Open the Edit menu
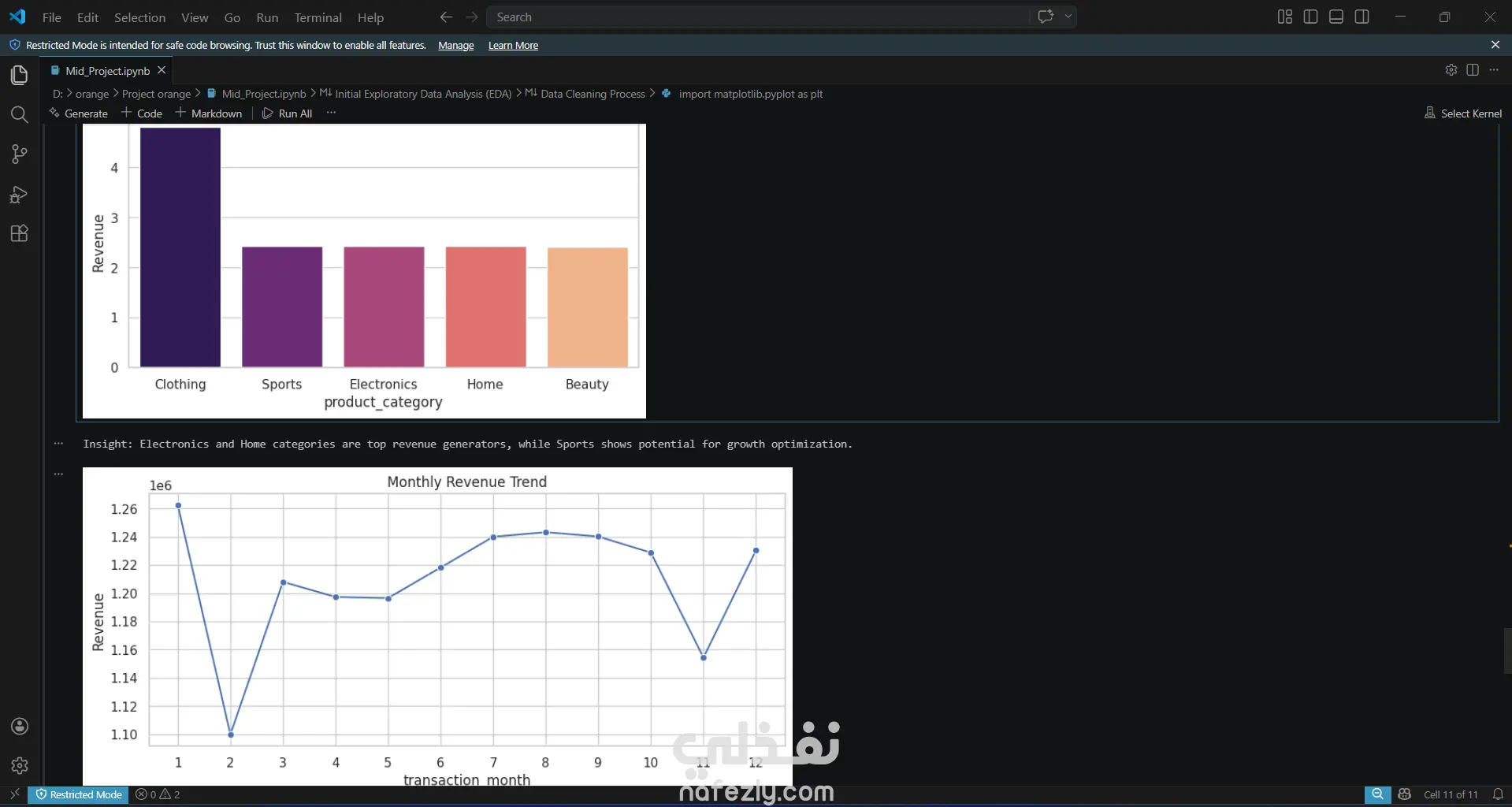The width and height of the screenshot is (1512, 807). click(87, 17)
